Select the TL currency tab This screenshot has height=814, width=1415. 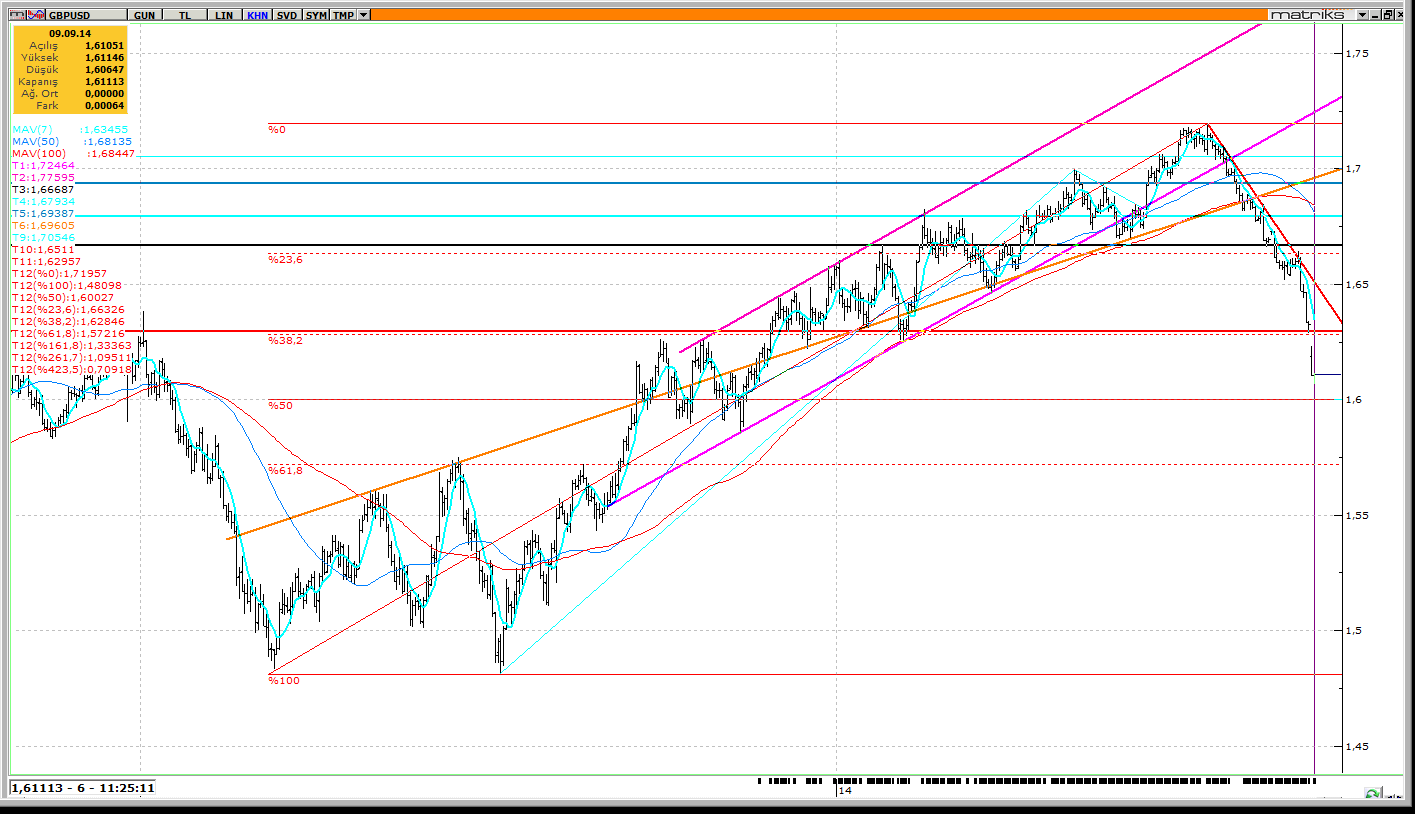(186, 15)
